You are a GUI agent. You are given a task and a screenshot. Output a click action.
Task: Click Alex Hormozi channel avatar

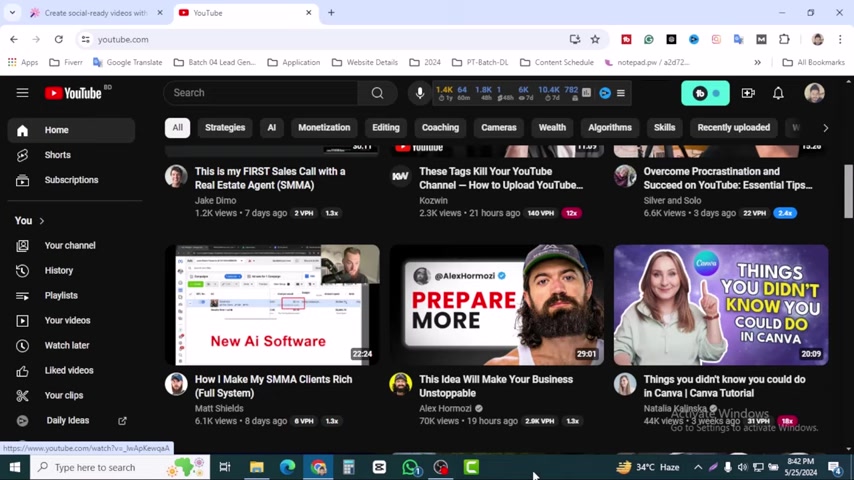coord(400,384)
